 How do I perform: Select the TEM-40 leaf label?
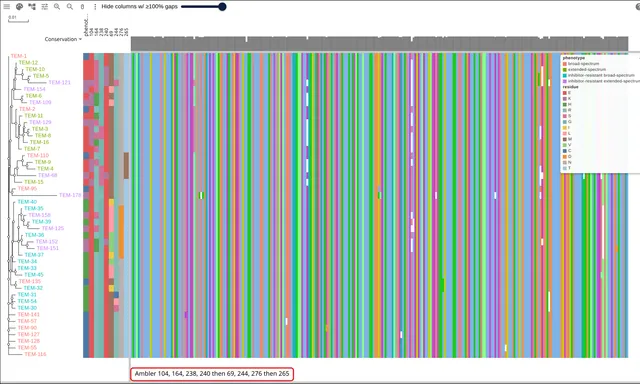coord(27,202)
